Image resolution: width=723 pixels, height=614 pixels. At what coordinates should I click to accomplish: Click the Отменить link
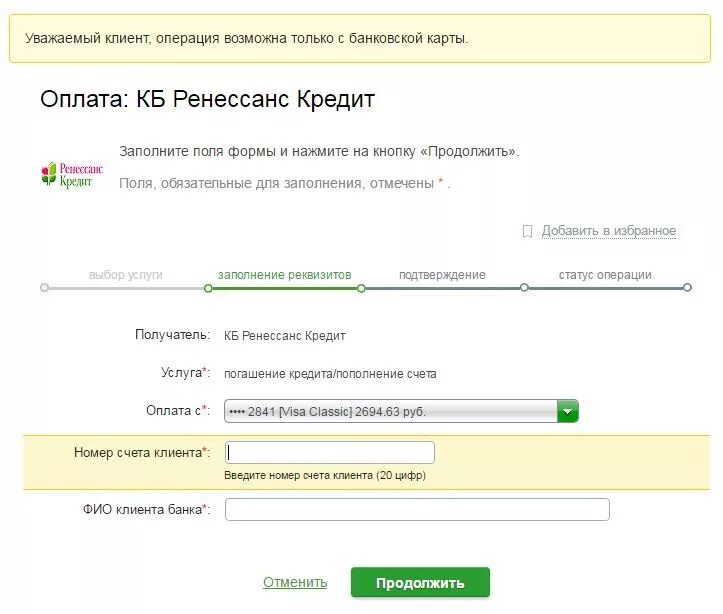click(x=295, y=582)
